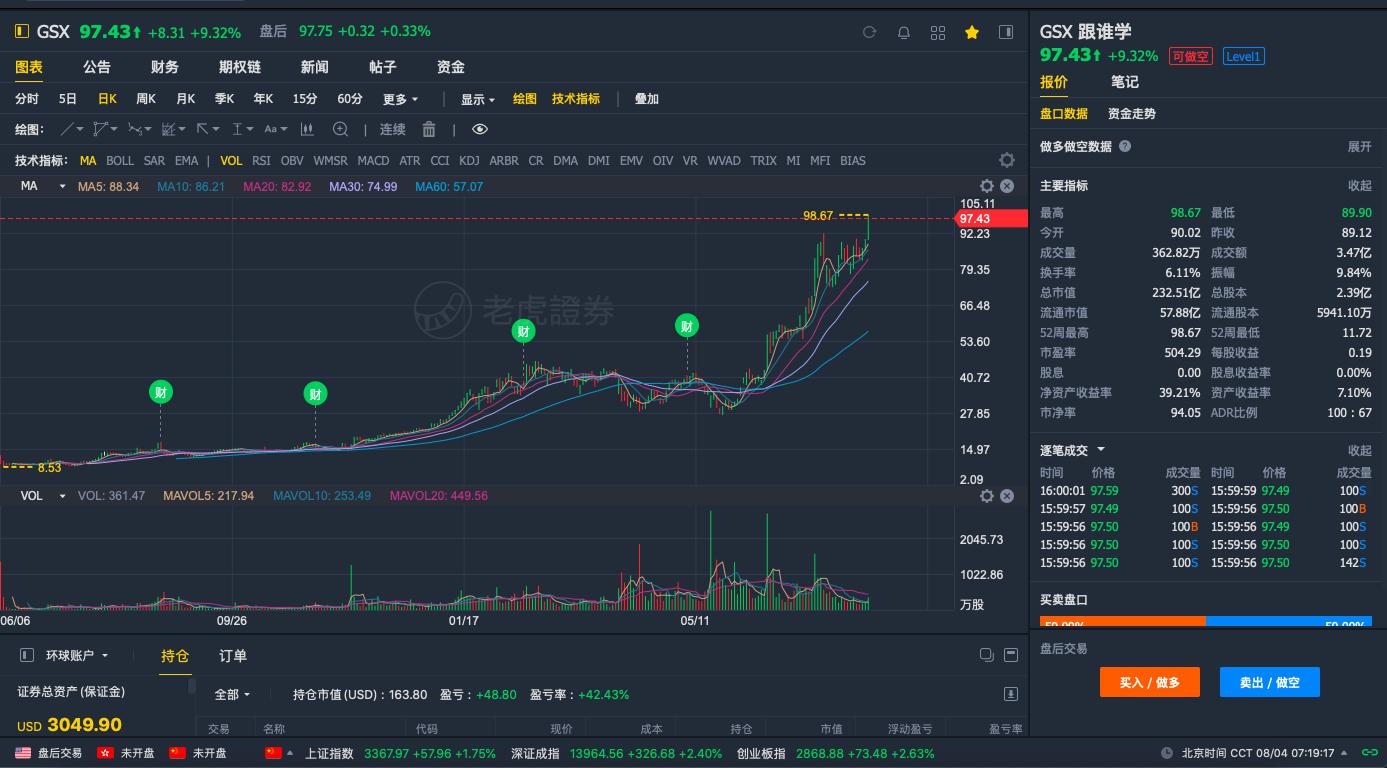
Task: Open the 环球账户 account dropdown
Action: (x=77, y=655)
